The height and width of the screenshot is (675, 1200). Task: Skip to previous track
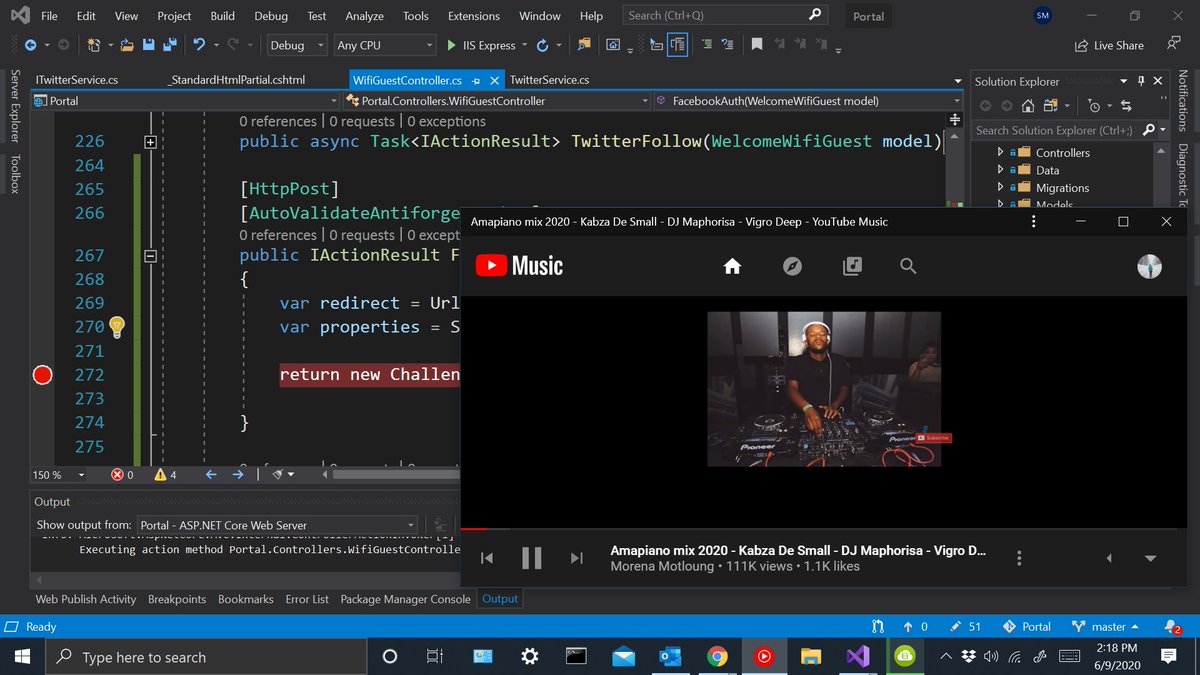click(x=487, y=558)
